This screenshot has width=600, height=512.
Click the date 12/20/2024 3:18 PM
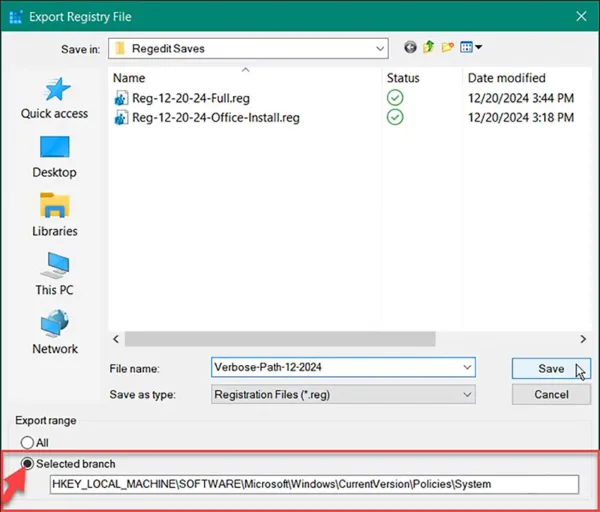521,117
